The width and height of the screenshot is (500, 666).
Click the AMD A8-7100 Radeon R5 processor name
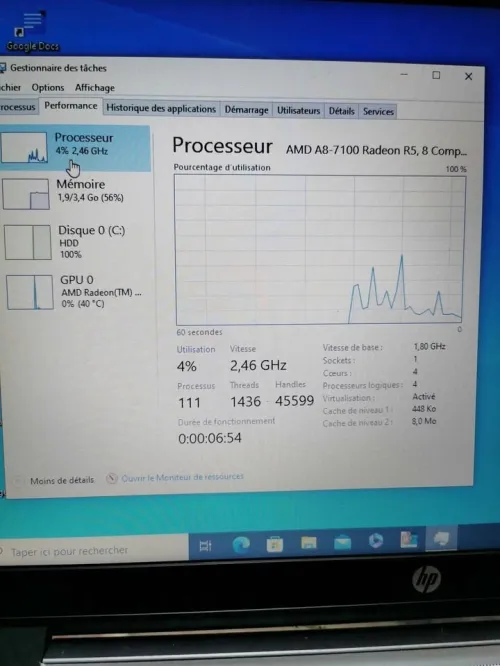(x=376, y=150)
